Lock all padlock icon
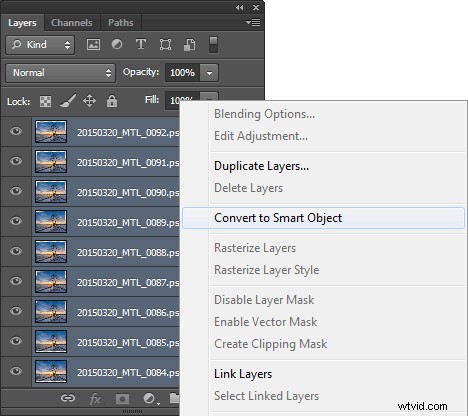Image resolution: width=468 pixels, height=416 pixels. click(112, 101)
